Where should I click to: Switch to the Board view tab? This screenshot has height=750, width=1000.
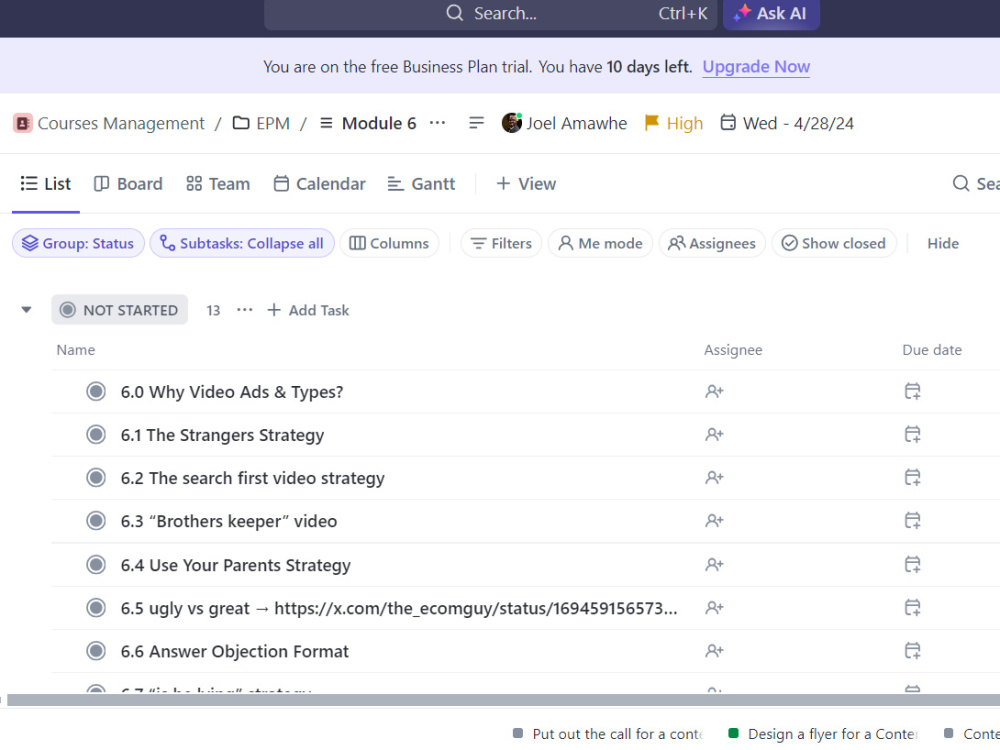coord(128,184)
